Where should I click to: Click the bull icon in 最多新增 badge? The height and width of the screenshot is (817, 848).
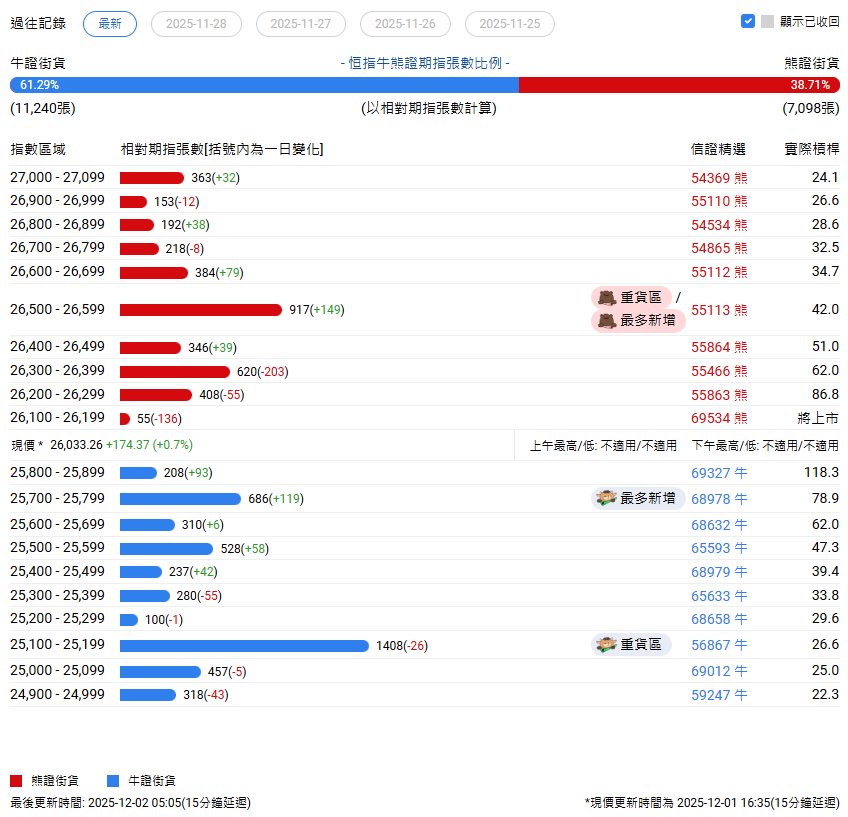pos(607,498)
